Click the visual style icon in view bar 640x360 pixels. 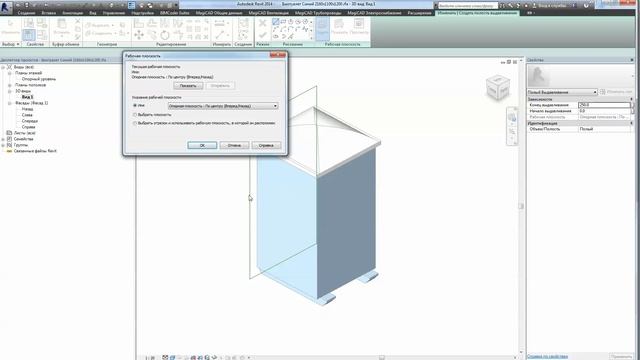tap(172, 358)
